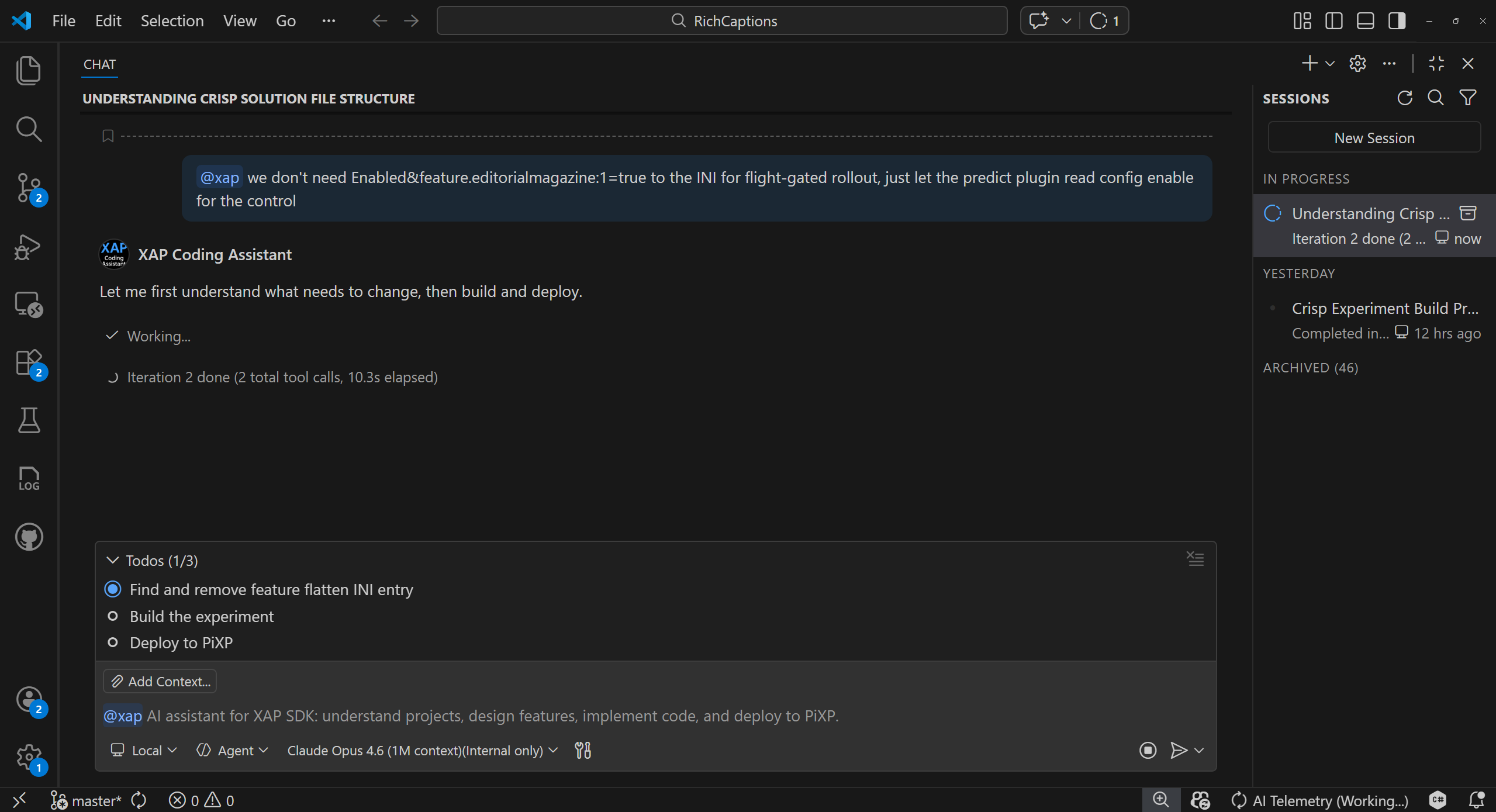Toggle the secondary side bar layout

pos(1397,21)
